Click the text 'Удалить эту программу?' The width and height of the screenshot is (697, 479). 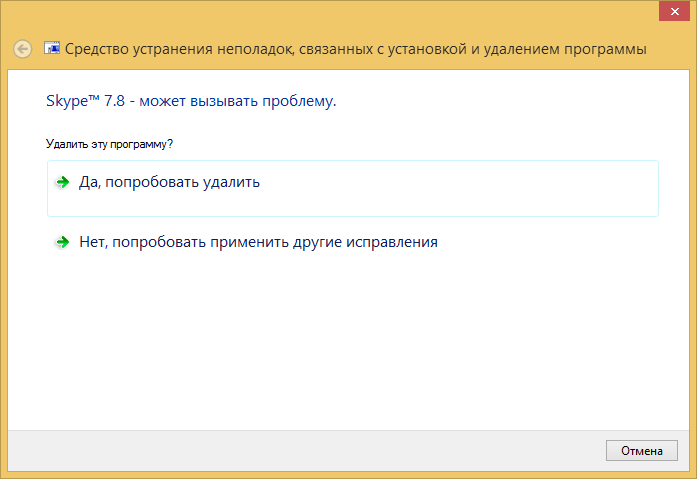[109, 144]
